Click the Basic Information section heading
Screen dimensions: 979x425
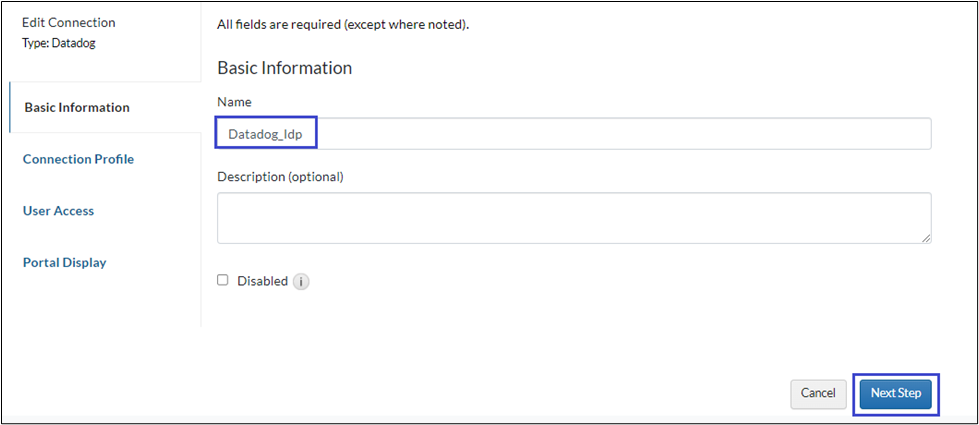pos(284,68)
